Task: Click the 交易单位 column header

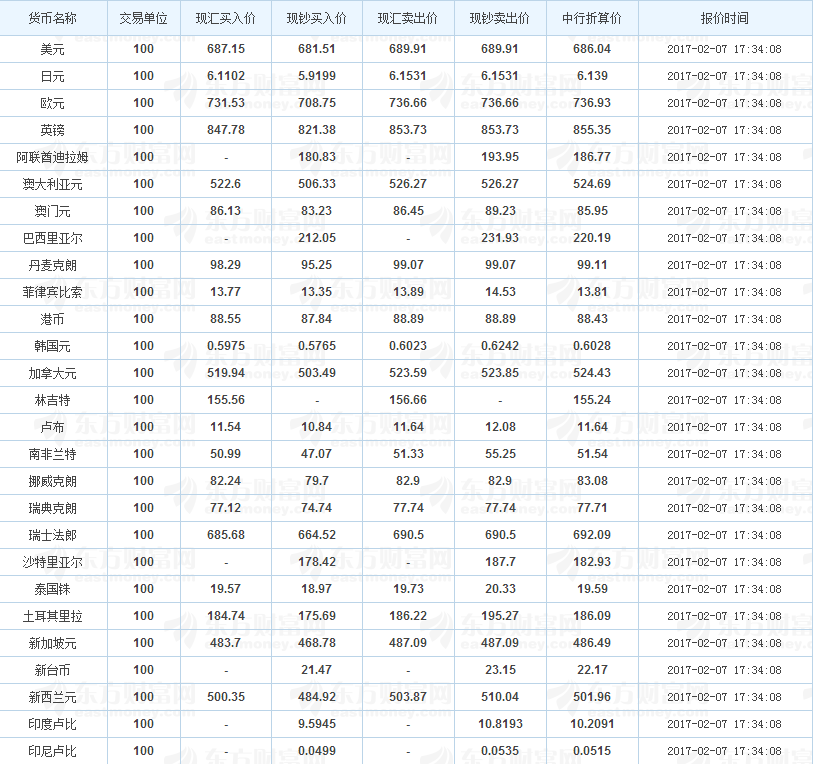Action: coord(144,19)
